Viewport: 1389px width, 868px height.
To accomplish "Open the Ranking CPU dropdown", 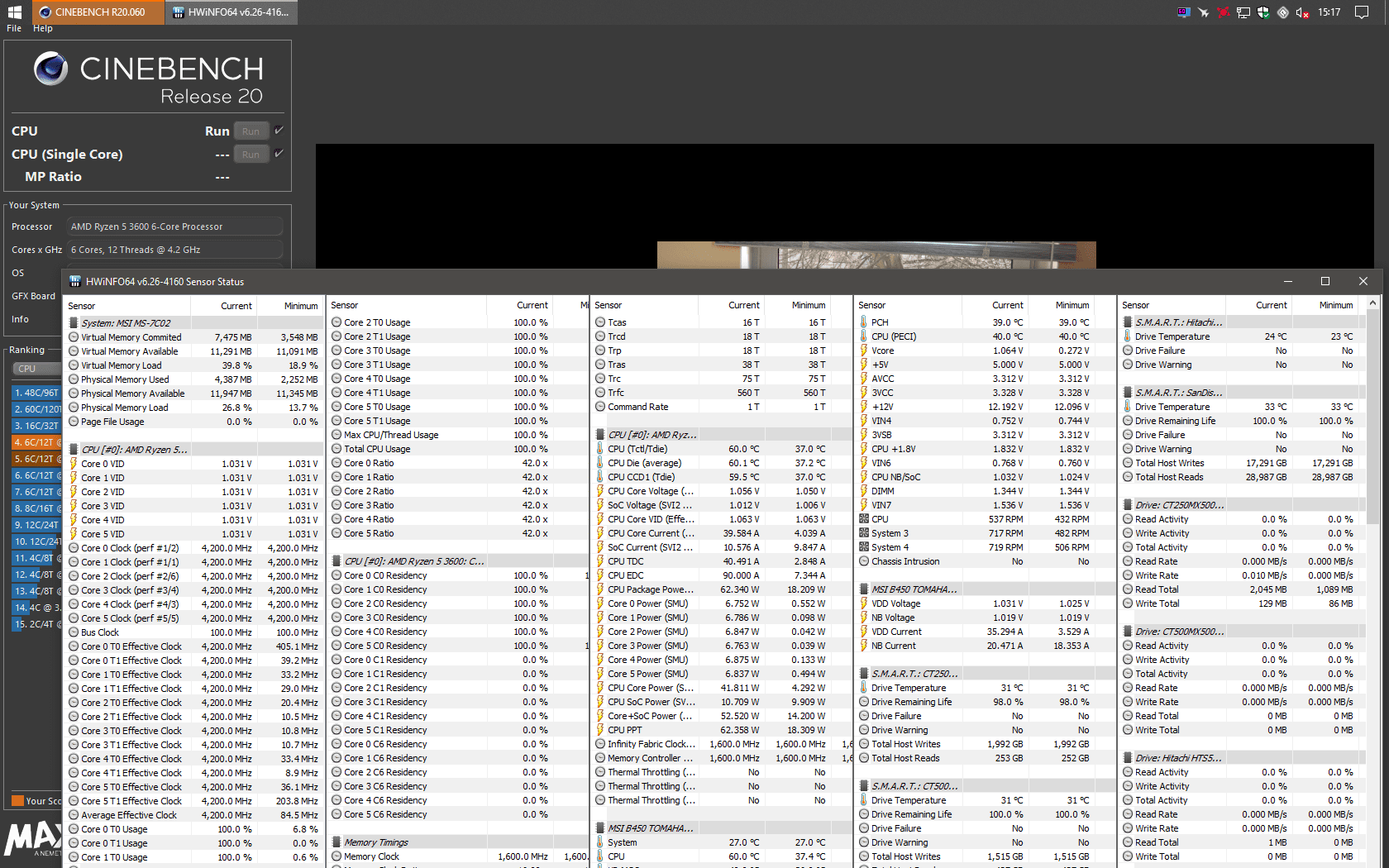I will [x=36, y=369].
